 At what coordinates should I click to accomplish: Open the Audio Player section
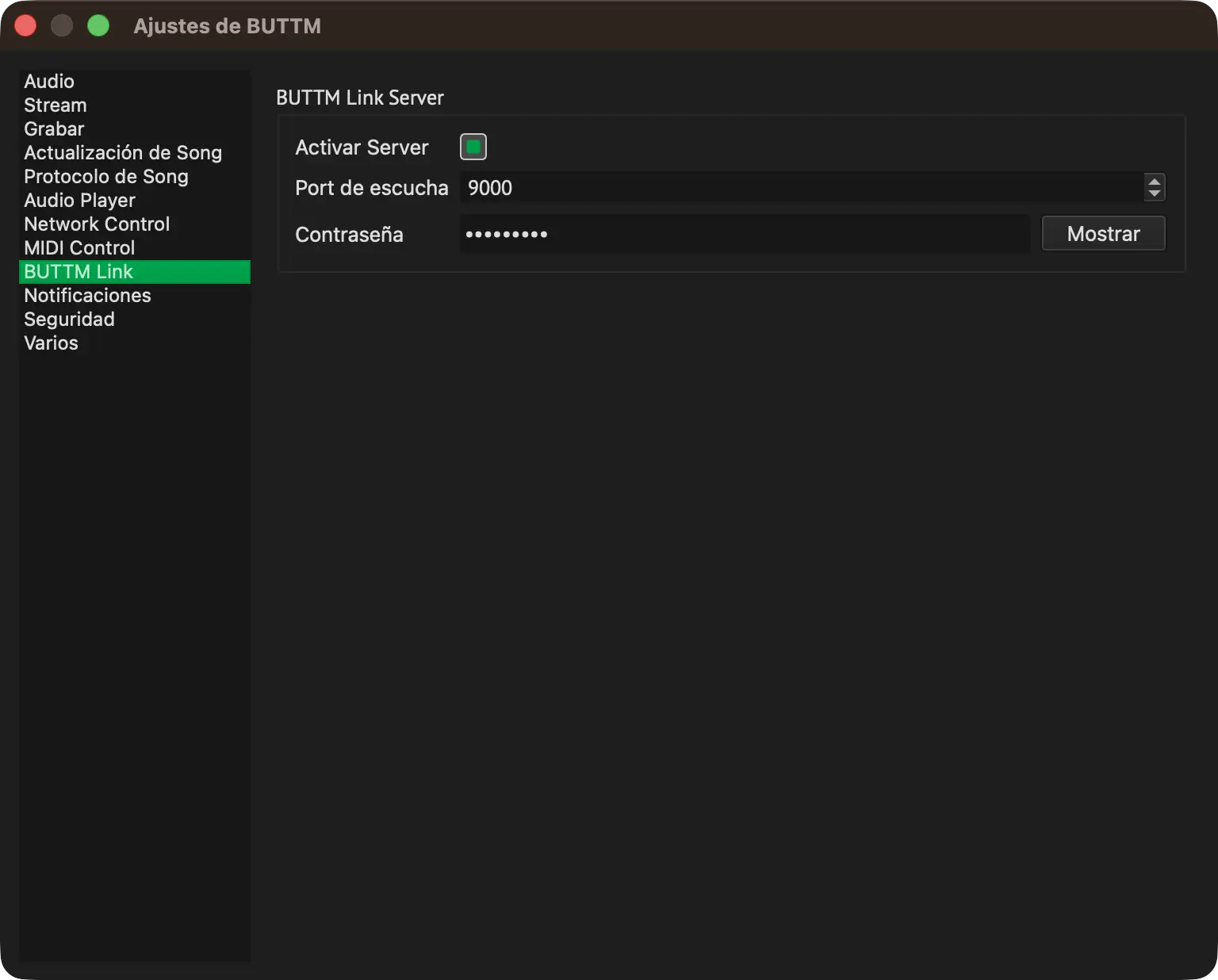coord(134,201)
